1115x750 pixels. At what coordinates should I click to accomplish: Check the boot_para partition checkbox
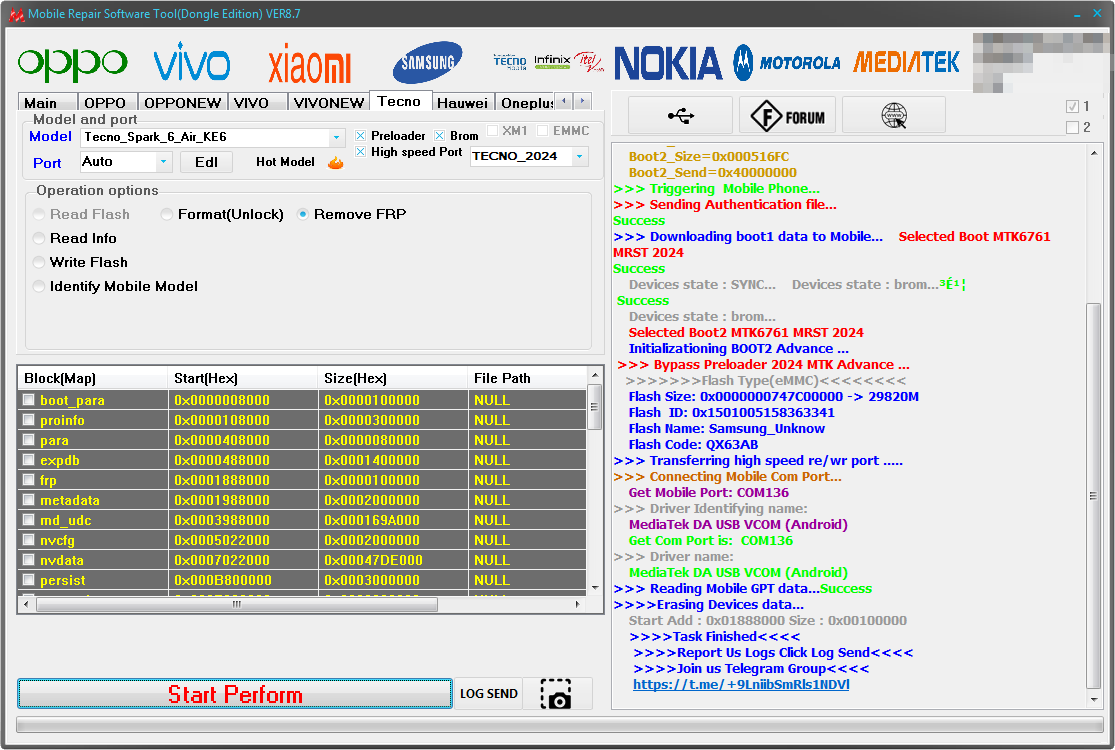pos(28,400)
